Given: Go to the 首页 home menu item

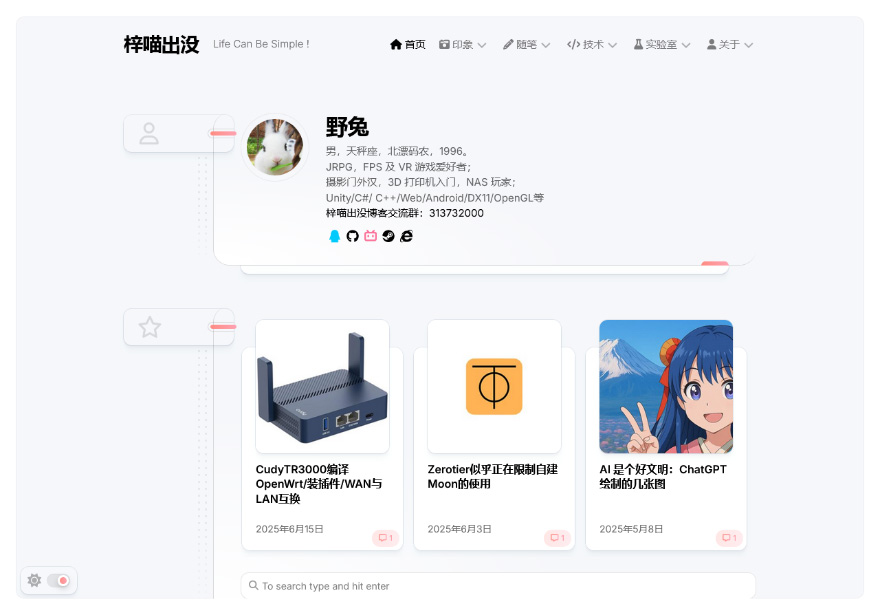Looking at the screenshot, I should point(408,45).
